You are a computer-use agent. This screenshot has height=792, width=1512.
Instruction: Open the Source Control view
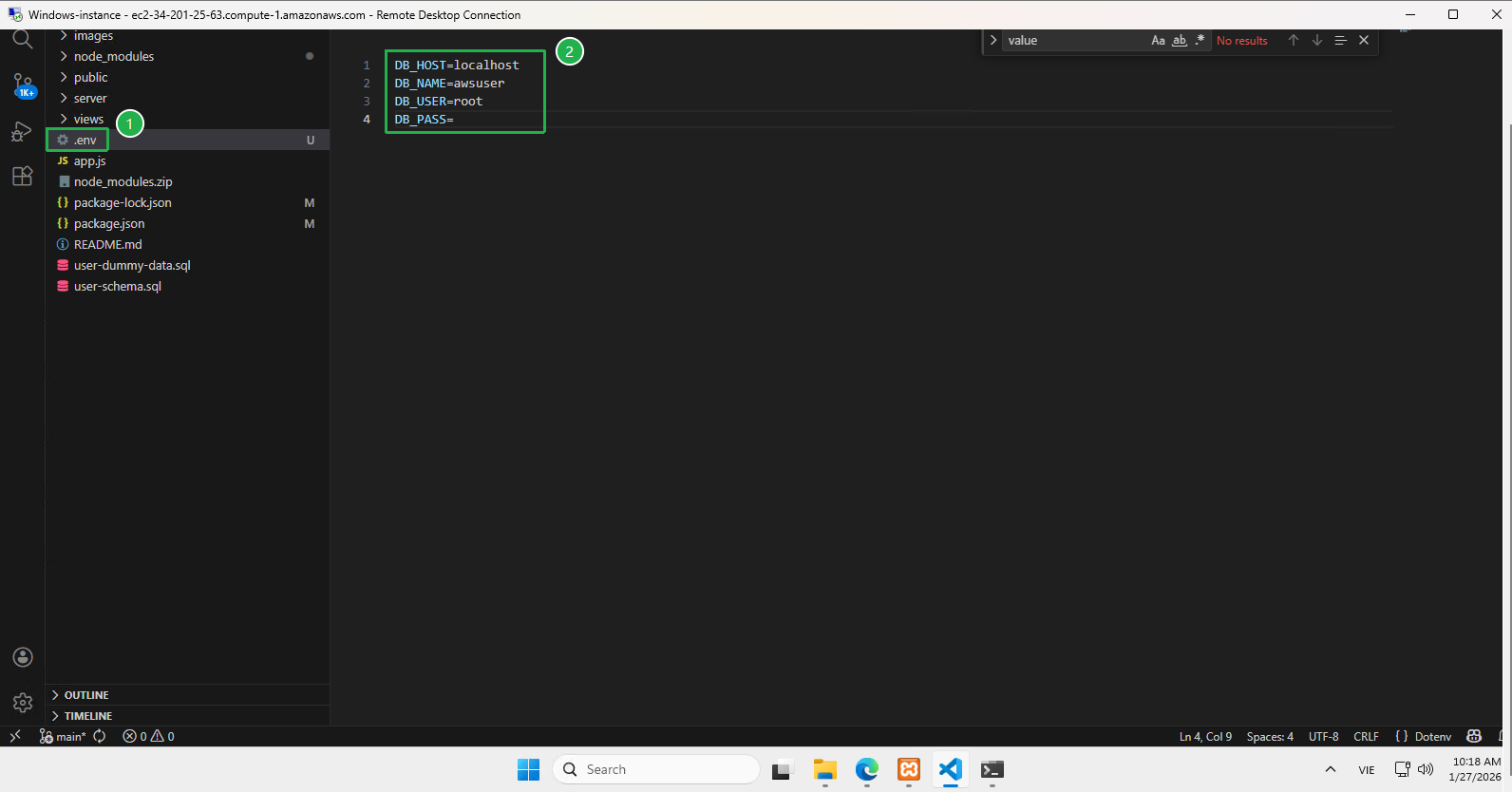pyautogui.click(x=23, y=85)
